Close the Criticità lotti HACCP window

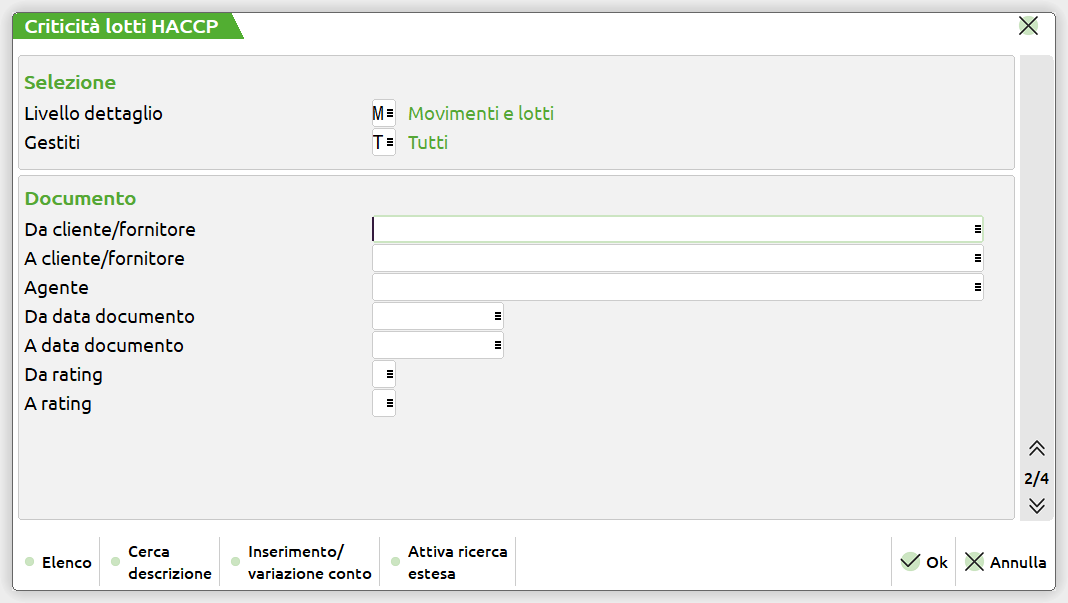1028,26
